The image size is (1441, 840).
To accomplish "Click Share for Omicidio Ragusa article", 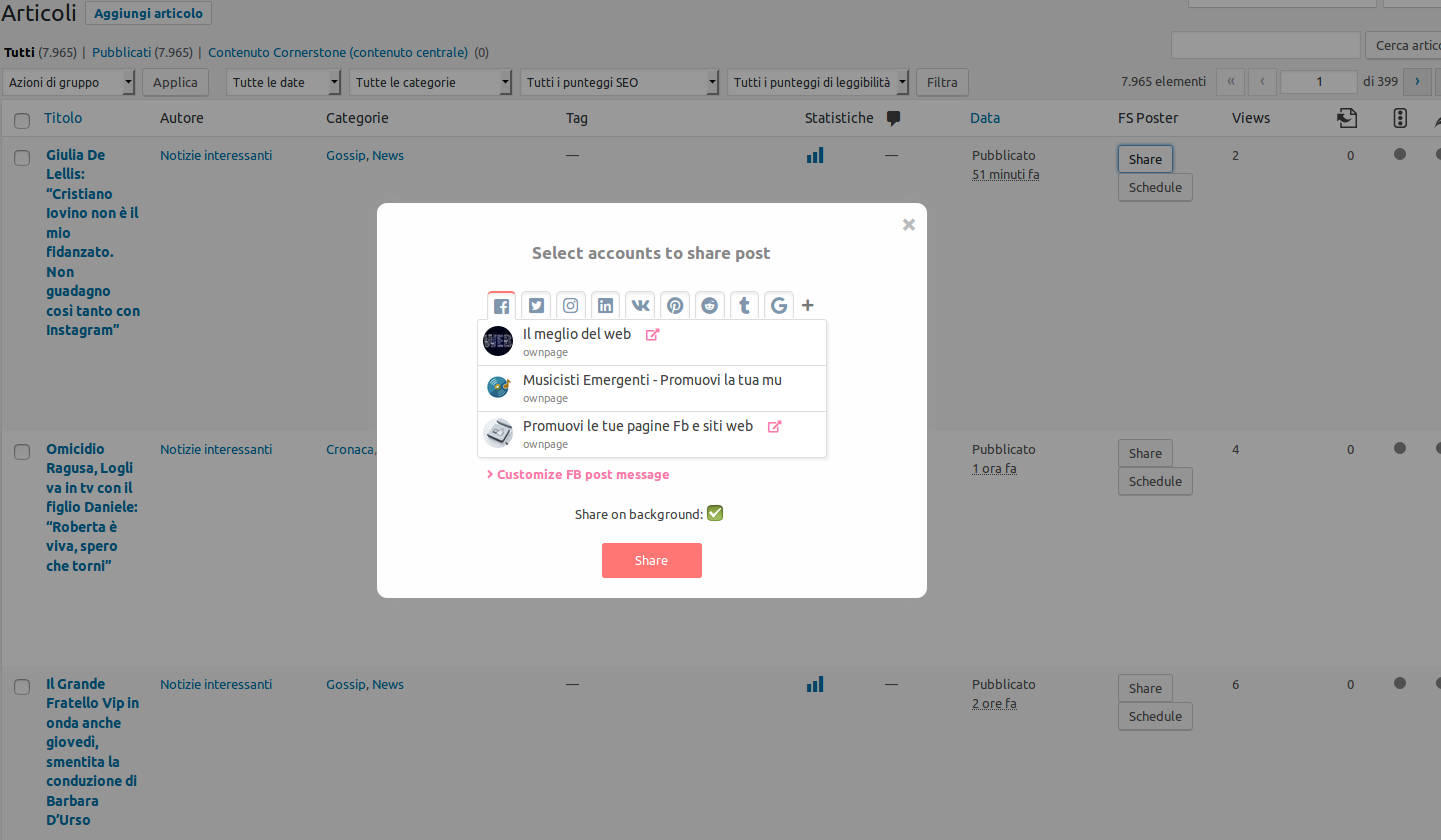I will (1145, 453).
